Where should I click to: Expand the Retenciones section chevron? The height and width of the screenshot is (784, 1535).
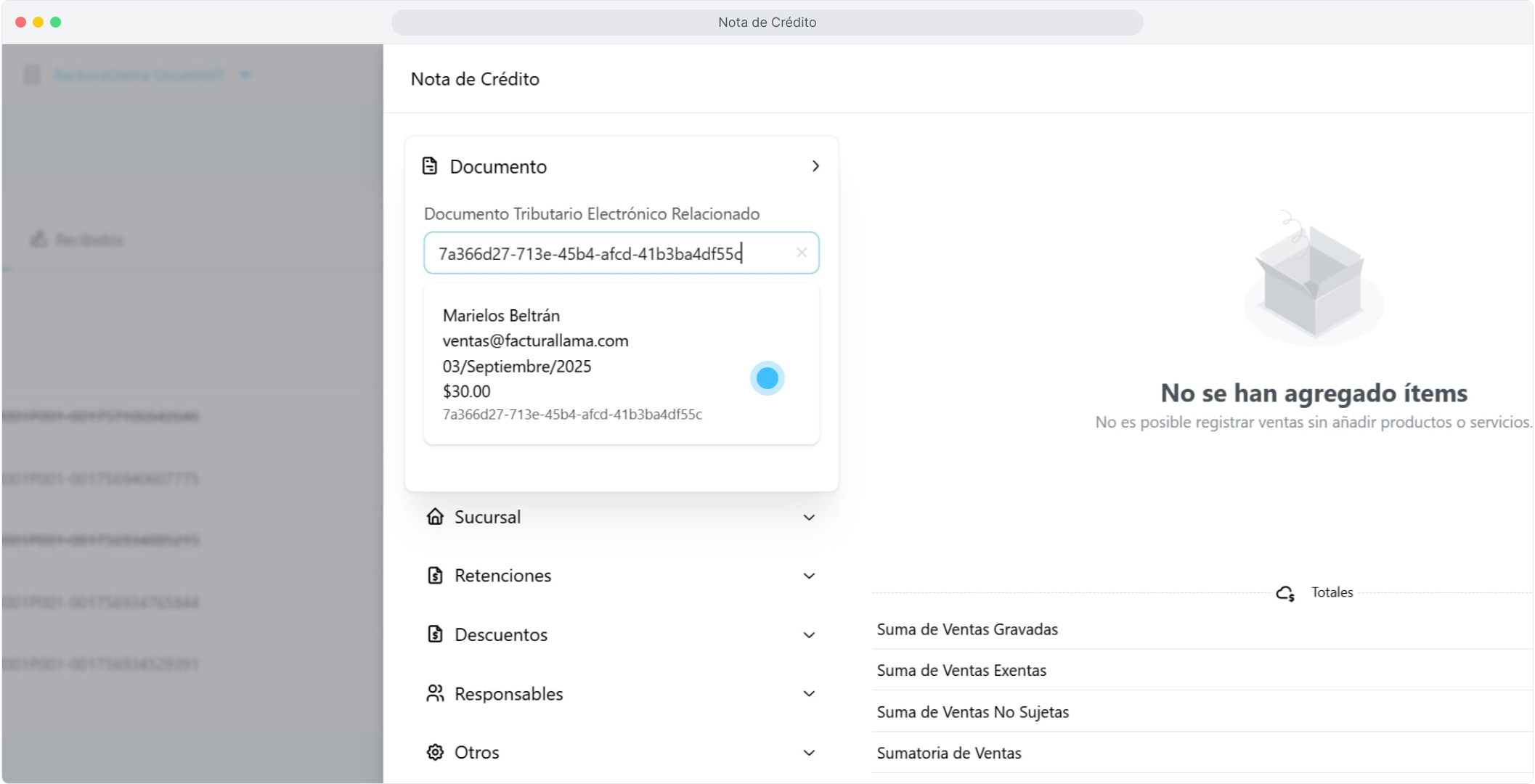[x=809, y=576]
